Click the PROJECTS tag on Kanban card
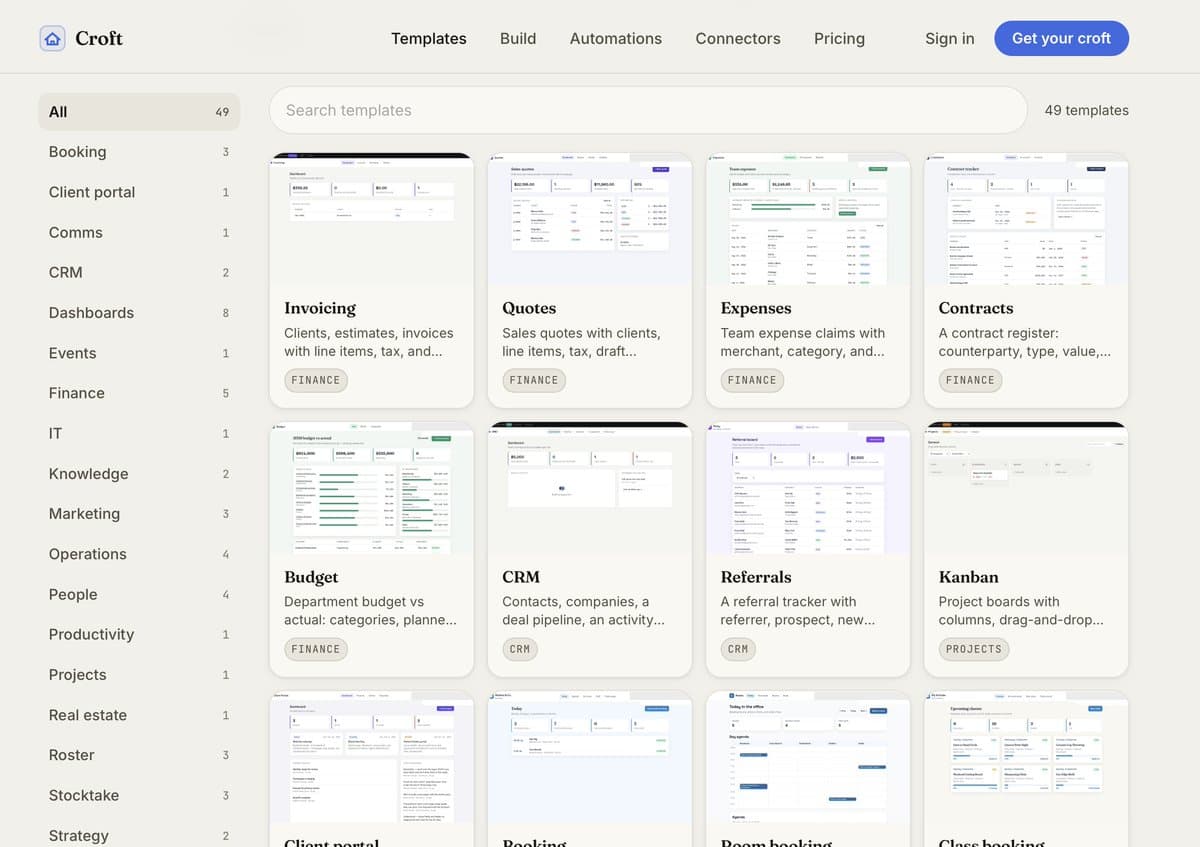This screenshot has height=847, width=1200. pyautogui.click(x=973, y=649)
